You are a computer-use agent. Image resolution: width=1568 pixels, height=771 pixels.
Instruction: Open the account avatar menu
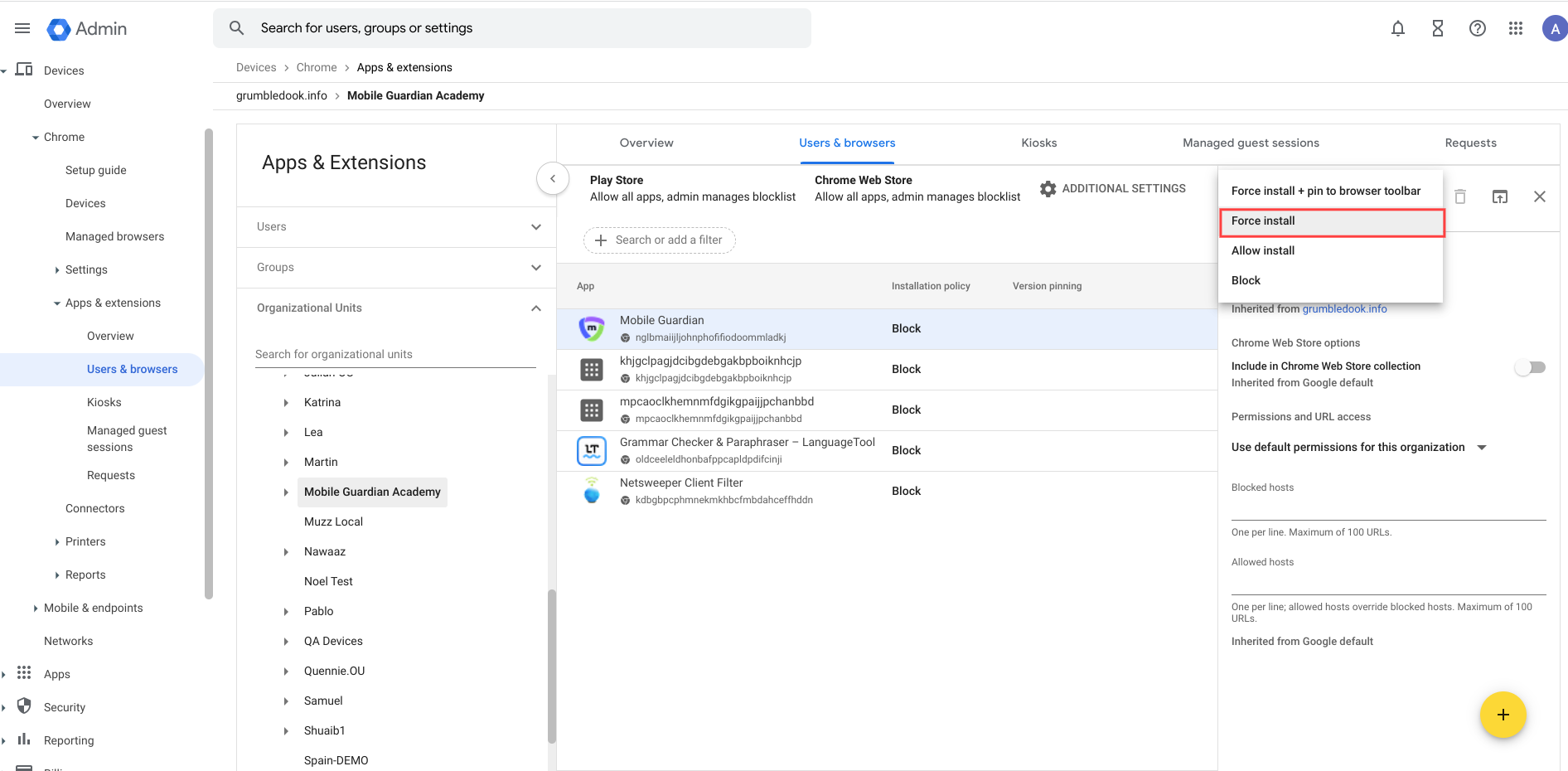pos(1554,28)
